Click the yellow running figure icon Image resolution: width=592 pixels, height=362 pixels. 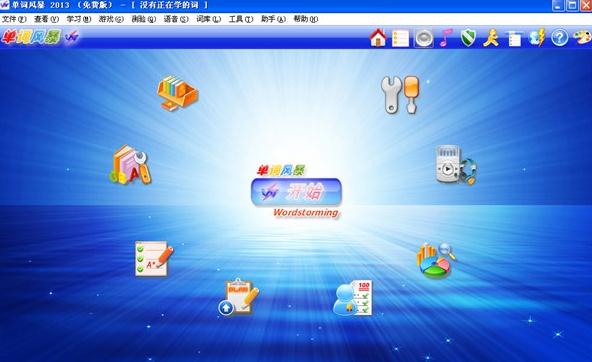click(491, 38)
